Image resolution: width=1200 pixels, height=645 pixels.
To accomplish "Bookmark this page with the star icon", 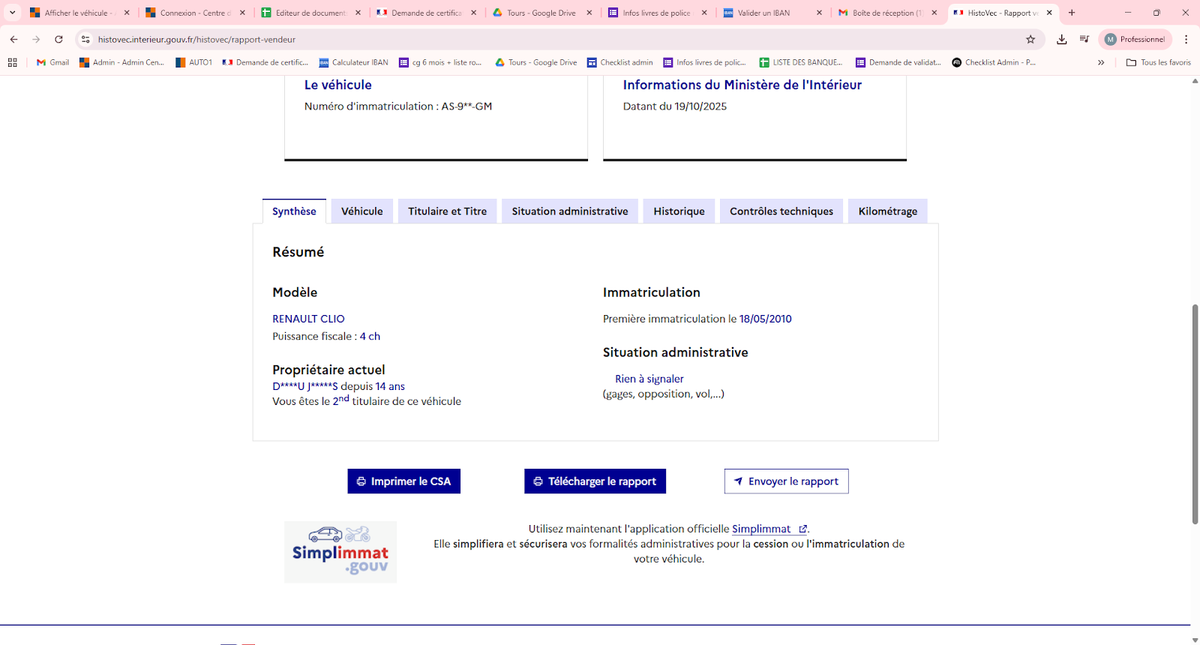I will pos(1030,39).
